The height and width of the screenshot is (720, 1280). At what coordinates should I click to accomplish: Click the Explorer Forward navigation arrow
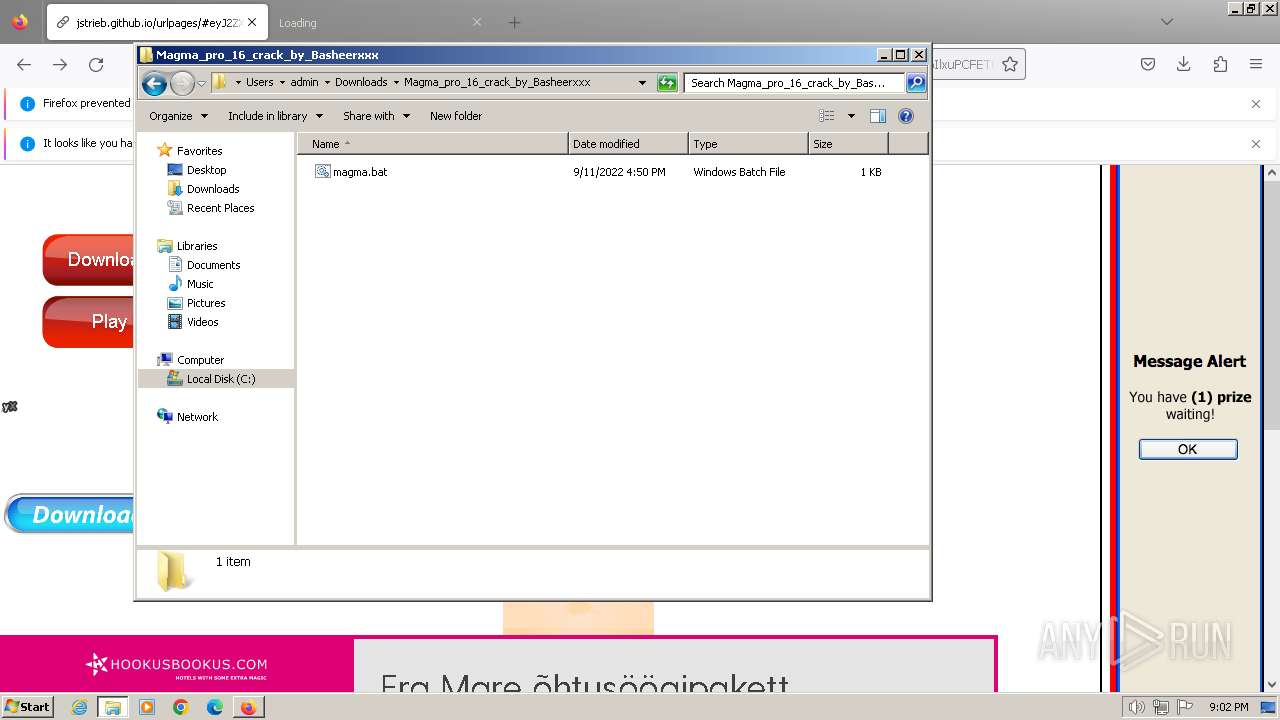pos(182,83)
